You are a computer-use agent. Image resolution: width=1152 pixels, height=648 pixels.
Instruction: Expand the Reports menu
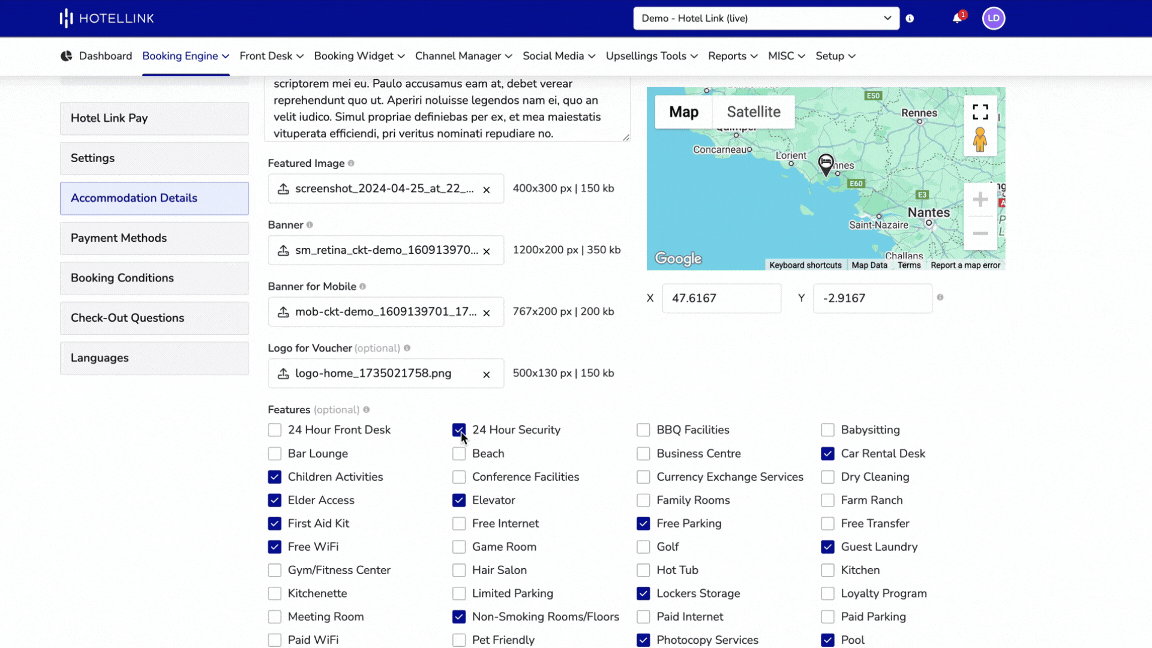tap(732, 56)
